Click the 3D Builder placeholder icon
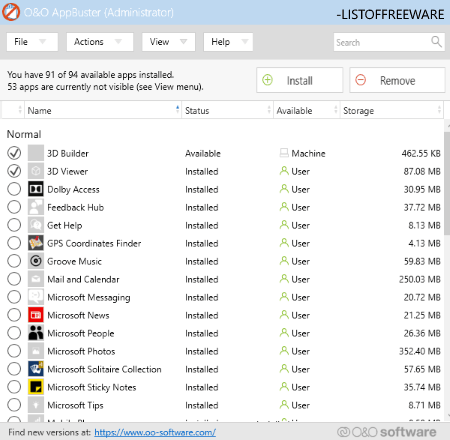 tap(36, 153)
